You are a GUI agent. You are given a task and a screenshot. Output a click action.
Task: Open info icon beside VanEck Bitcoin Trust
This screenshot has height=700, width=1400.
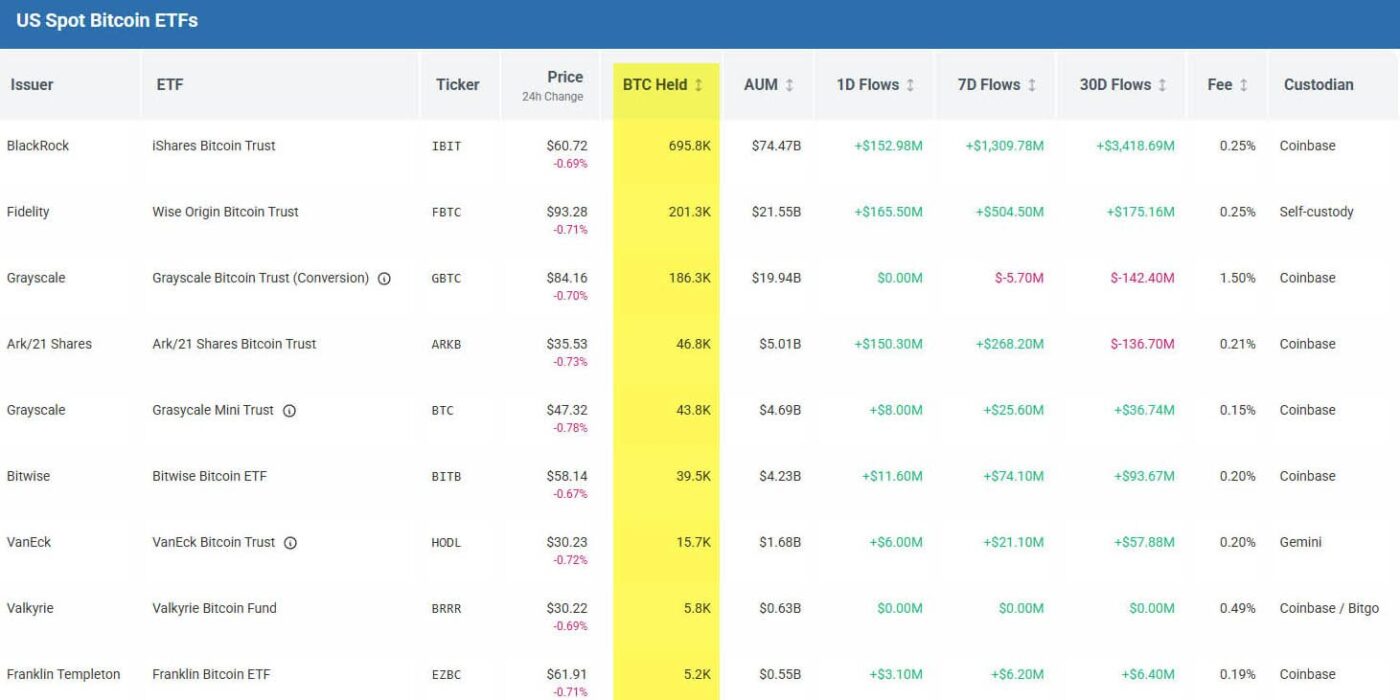290,543
